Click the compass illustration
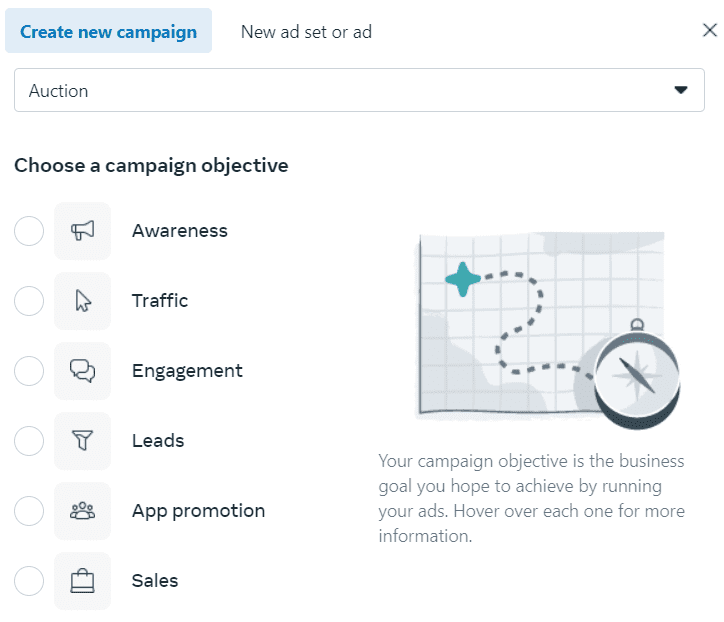 point(637,374)
